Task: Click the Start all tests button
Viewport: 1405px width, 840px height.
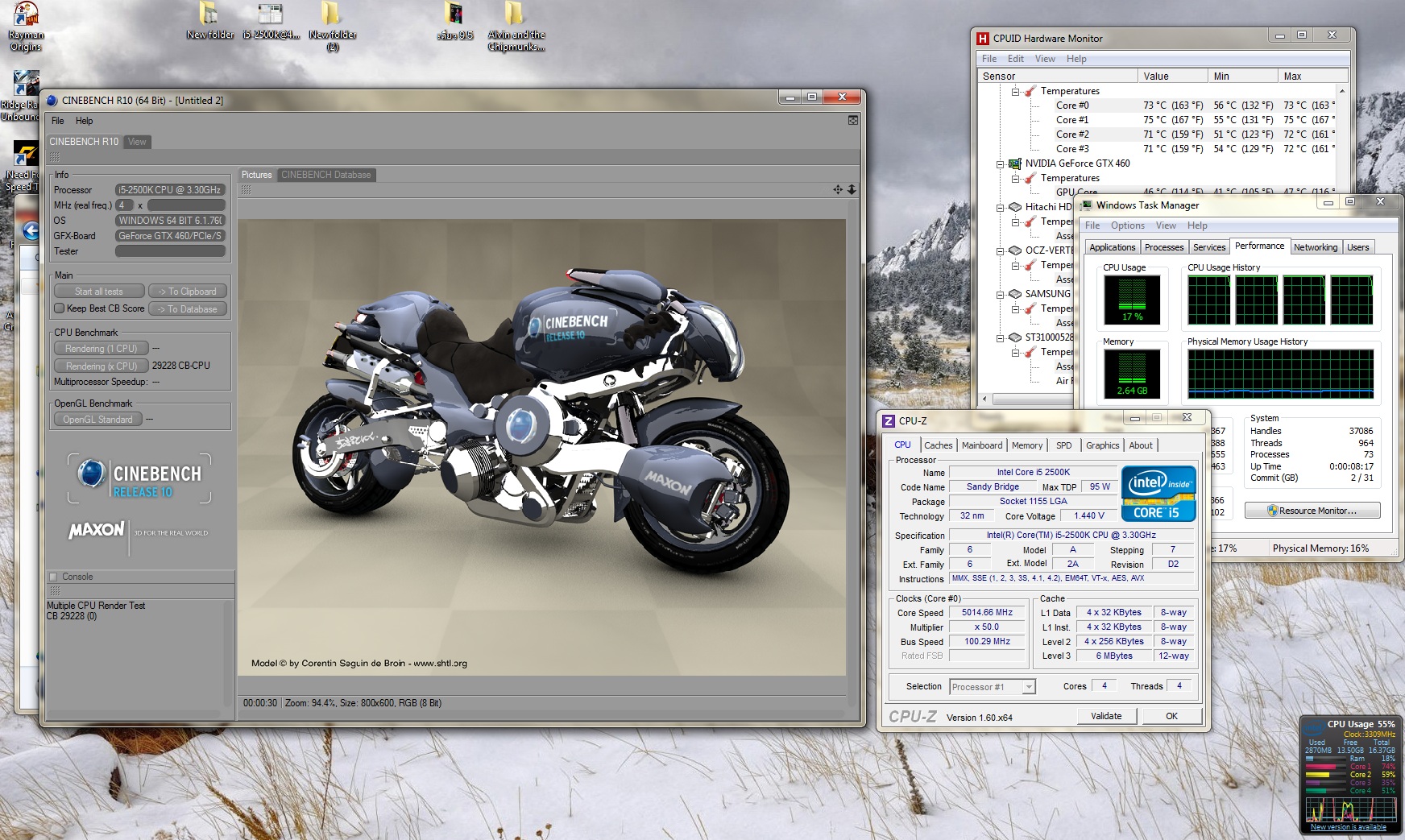Action: (99, 292)
